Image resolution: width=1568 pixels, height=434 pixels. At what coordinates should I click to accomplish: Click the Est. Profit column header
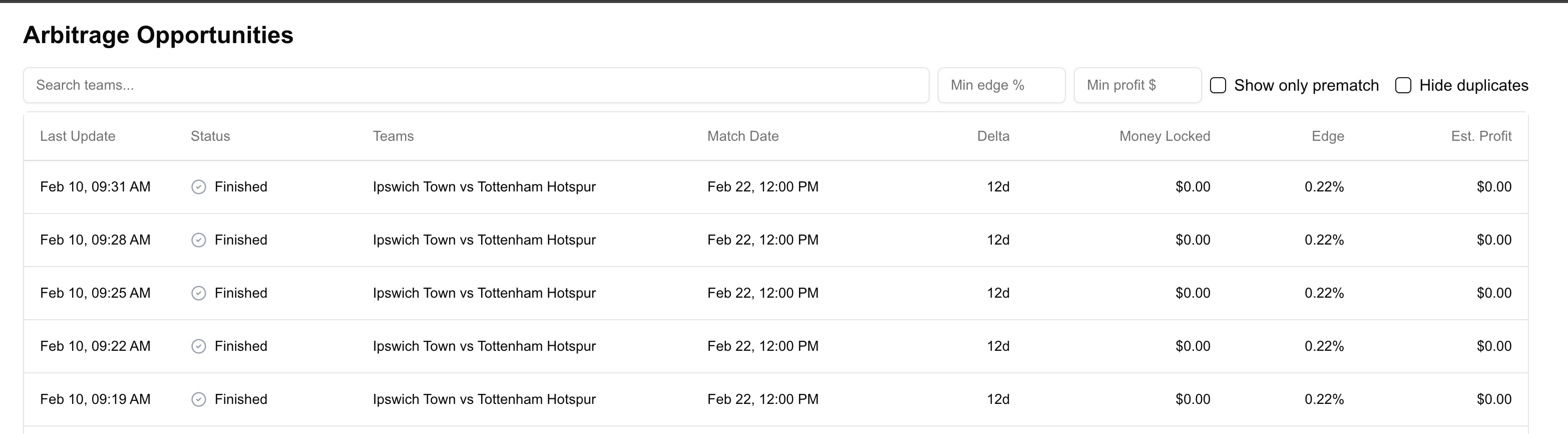tap(1481, 136)
